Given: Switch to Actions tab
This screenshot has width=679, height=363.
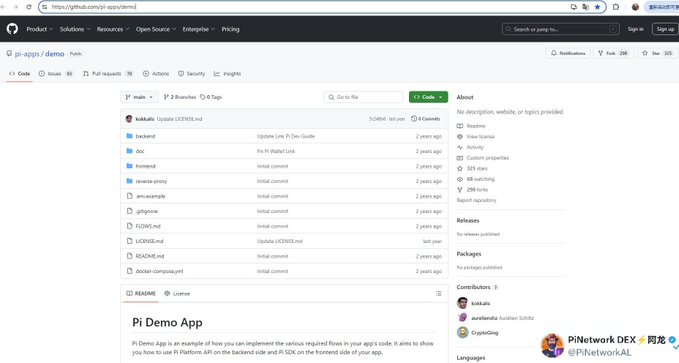Looking at the screenshot, I should [x=156, y=74].
